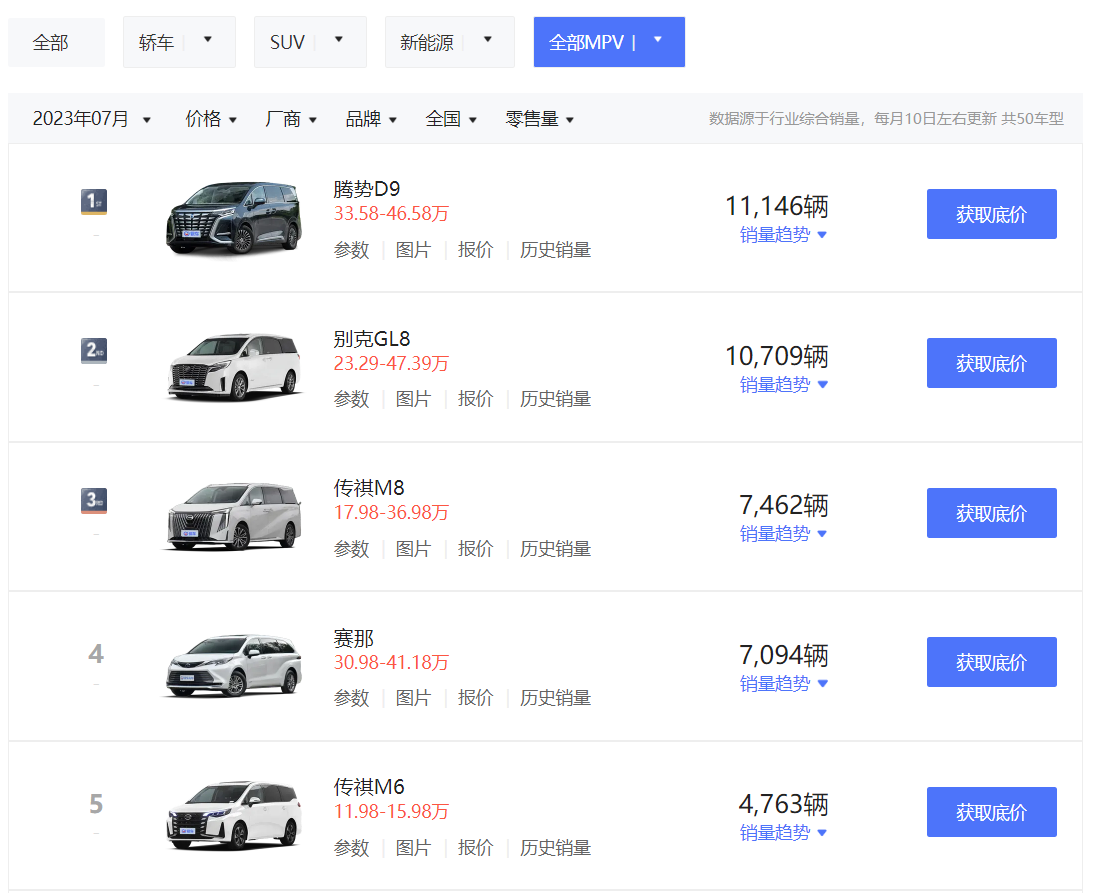The image size is (1099, 893).
Task: Open the 厂商 filter dropdown
Action: click(290, 118)
